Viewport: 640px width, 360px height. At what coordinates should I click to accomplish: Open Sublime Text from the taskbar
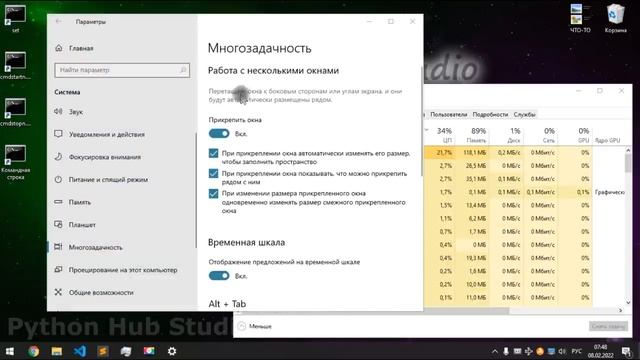coord(103,351)
